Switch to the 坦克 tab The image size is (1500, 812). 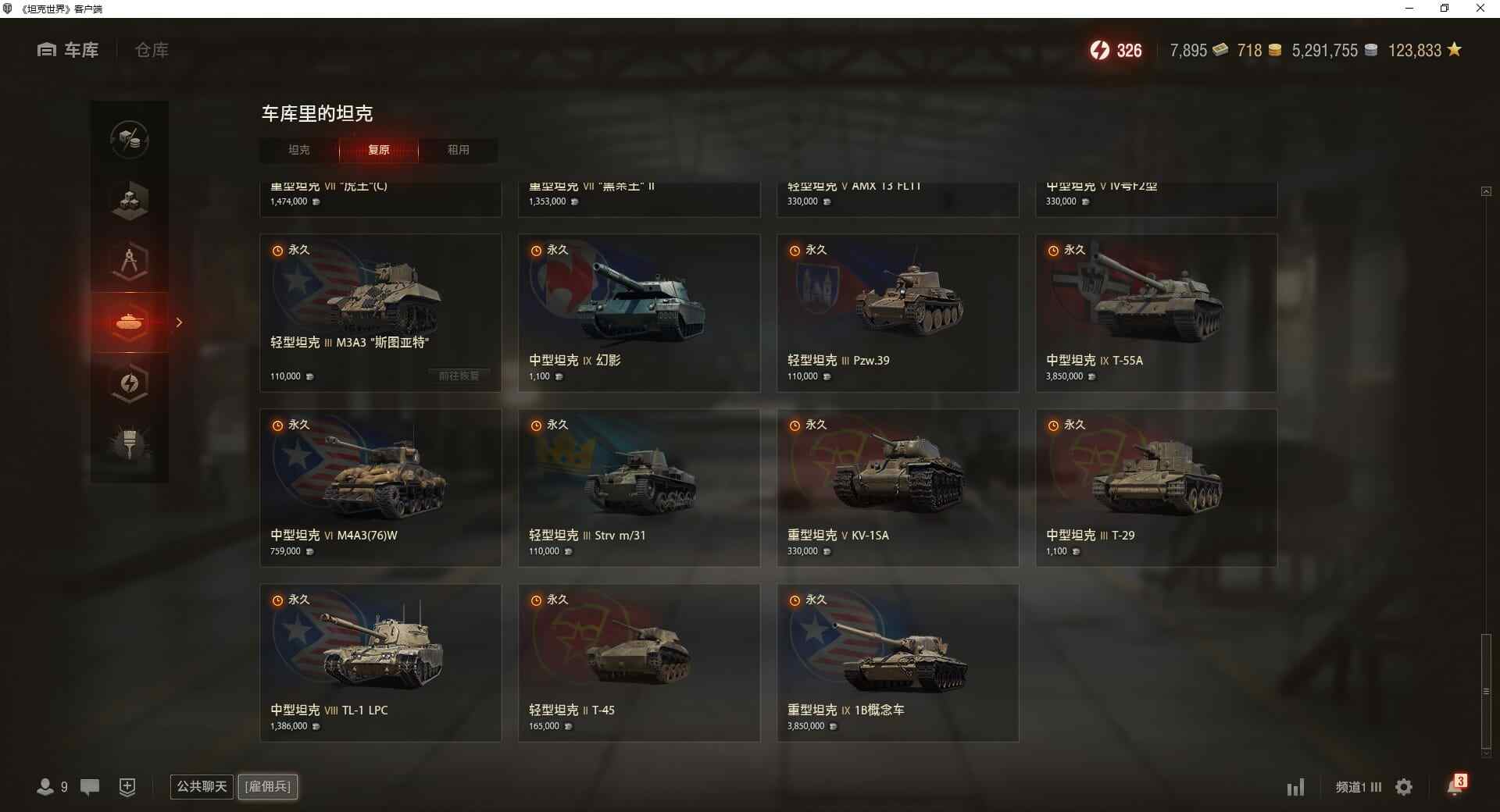coord(299,150)
